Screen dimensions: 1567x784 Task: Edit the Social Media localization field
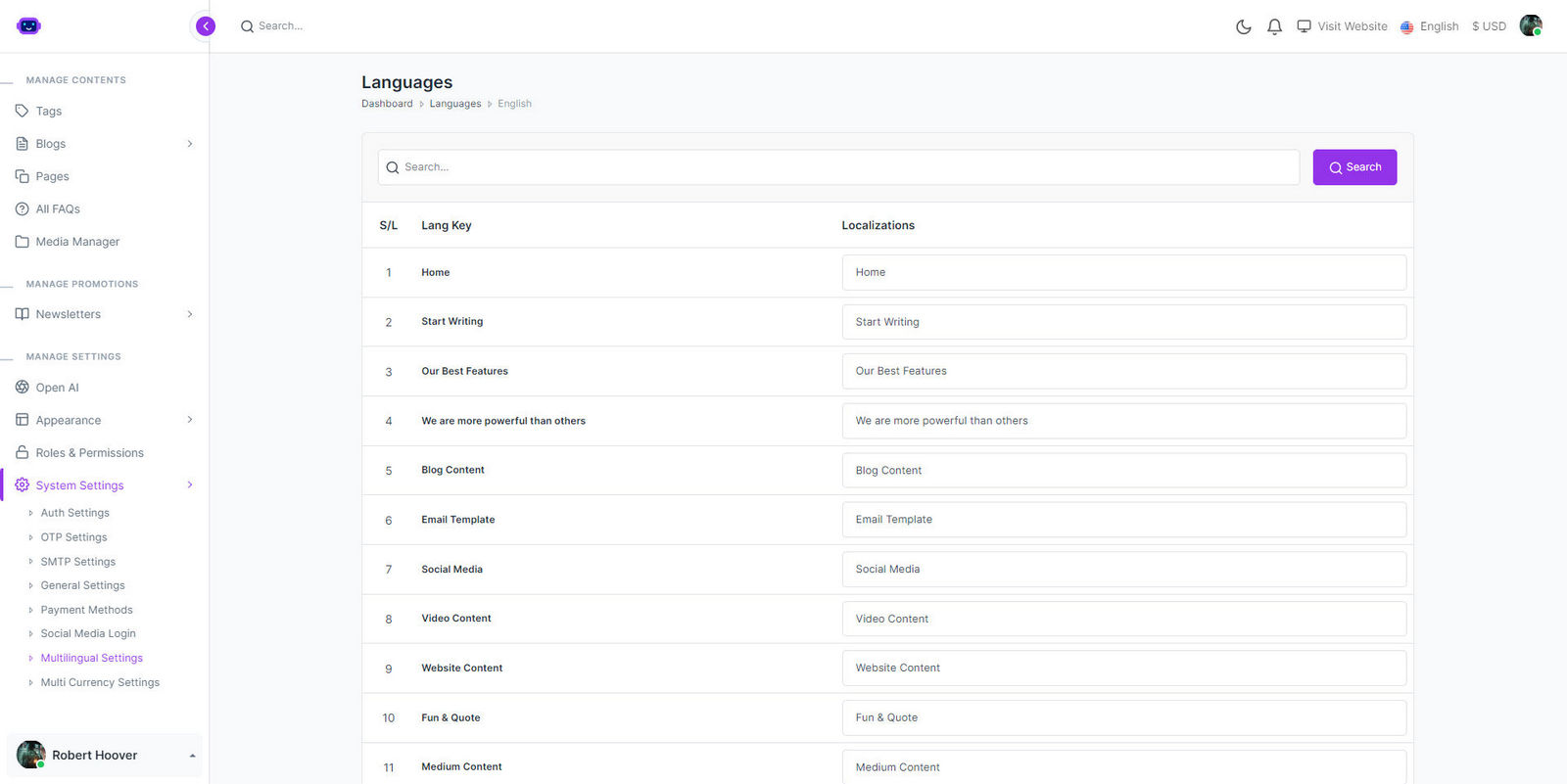point(1124,569)
